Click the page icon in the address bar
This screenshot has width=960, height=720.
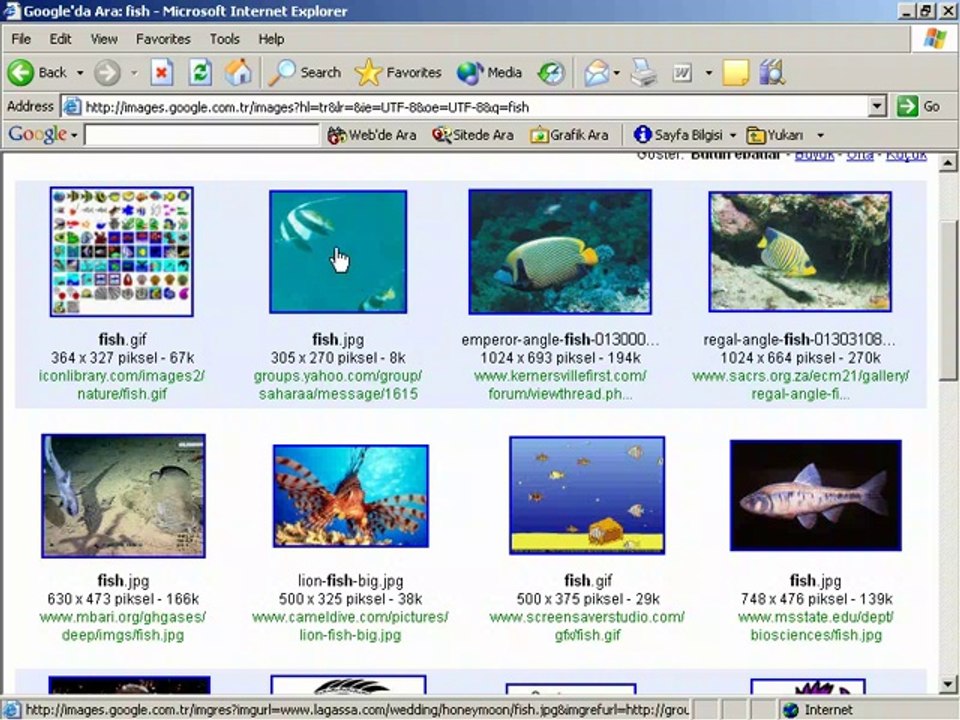[x=72, y=107]
